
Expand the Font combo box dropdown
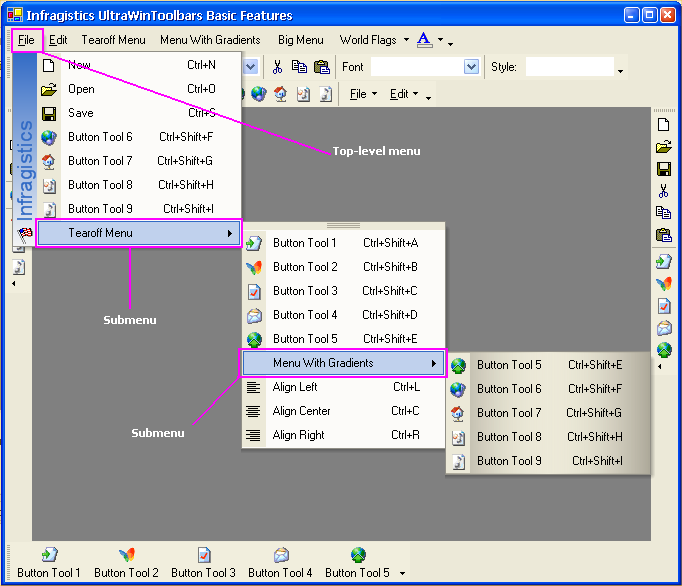[471, 67]
